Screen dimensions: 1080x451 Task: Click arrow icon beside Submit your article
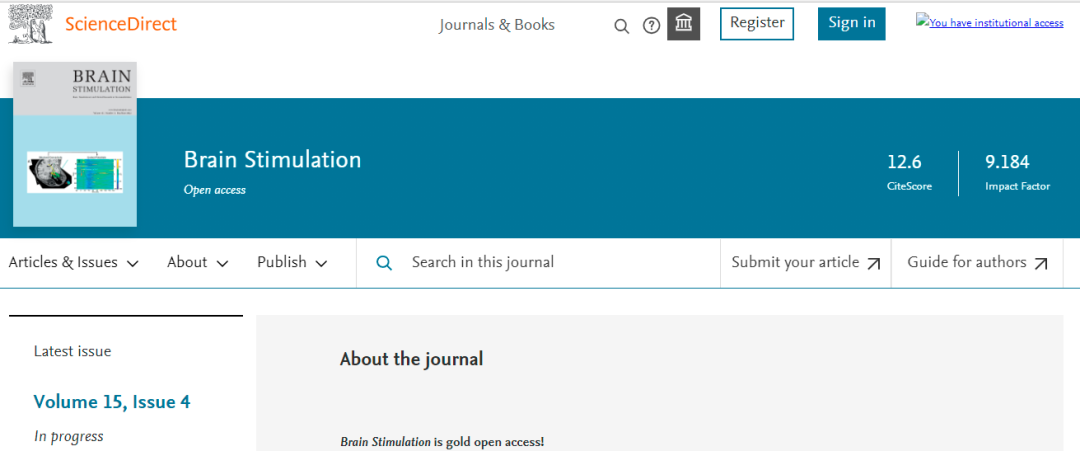[873, 264]
